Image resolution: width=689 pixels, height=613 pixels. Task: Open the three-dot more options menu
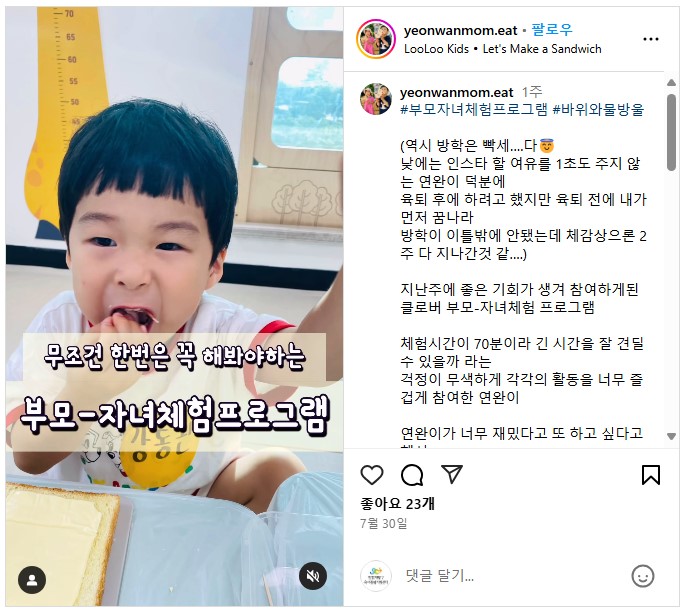(651, 39)
